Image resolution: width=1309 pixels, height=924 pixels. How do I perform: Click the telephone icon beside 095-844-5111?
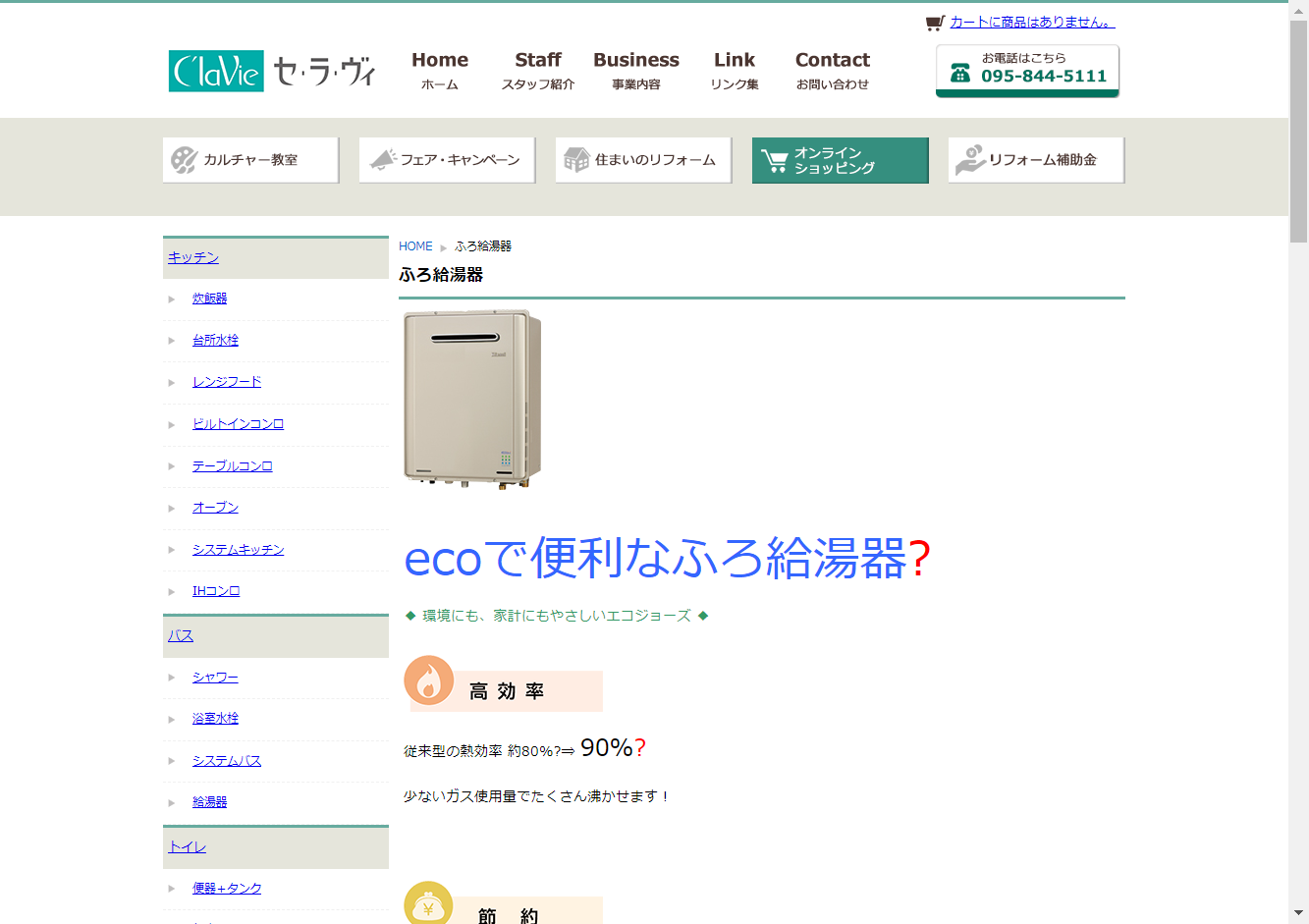[x=960, y=74]
